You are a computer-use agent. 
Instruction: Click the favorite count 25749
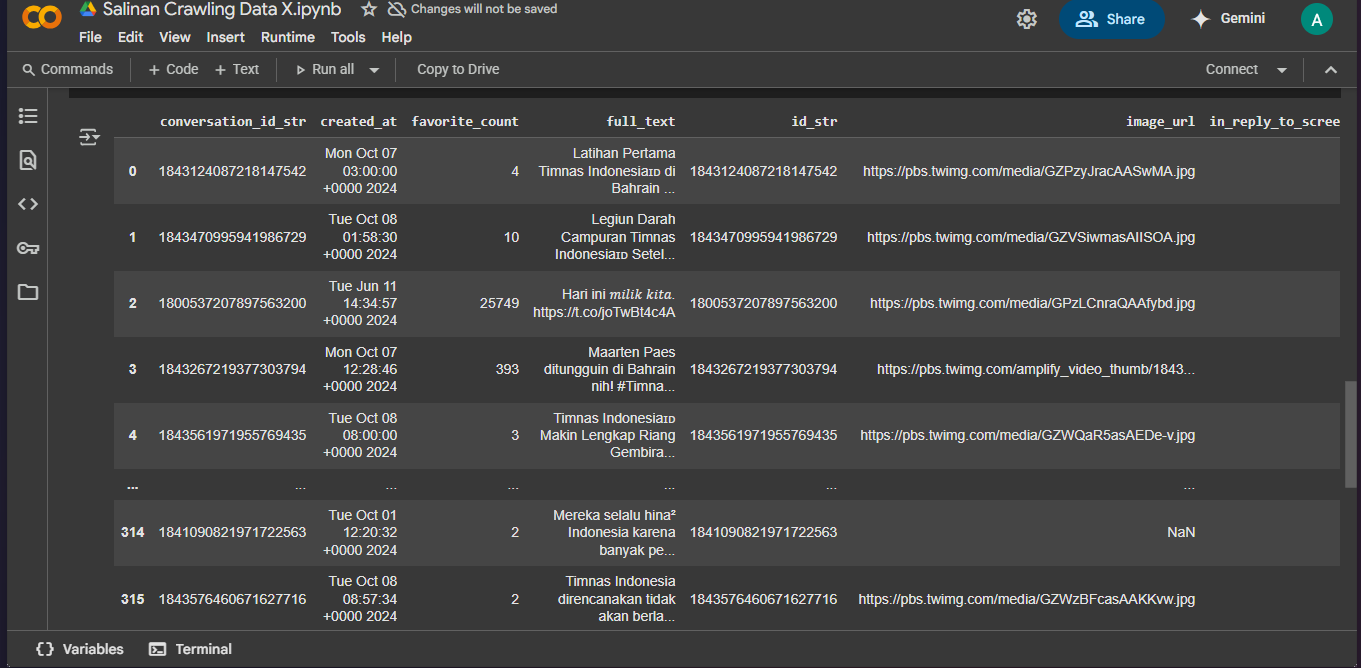499,303
